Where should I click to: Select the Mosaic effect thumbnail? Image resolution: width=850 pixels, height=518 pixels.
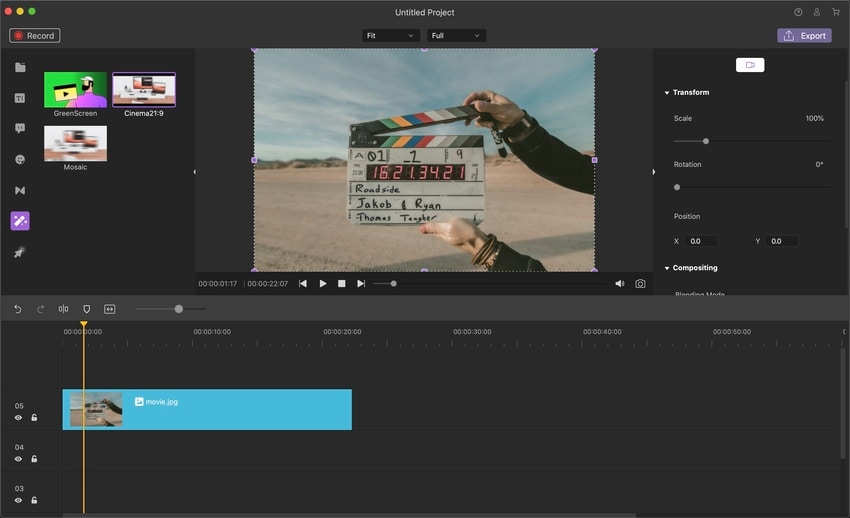(x=75, y=143)
